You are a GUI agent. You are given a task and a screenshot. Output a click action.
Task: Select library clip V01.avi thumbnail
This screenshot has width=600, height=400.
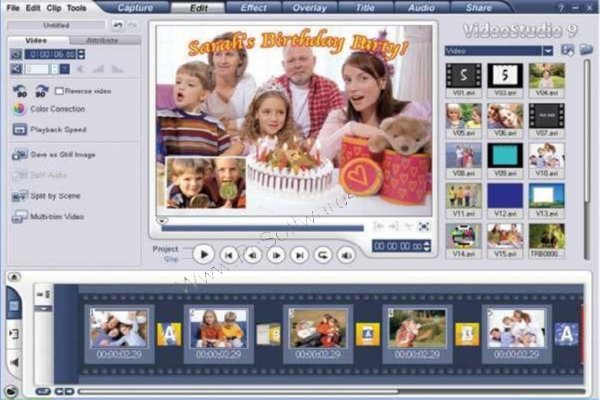click(x=464, y=76)
